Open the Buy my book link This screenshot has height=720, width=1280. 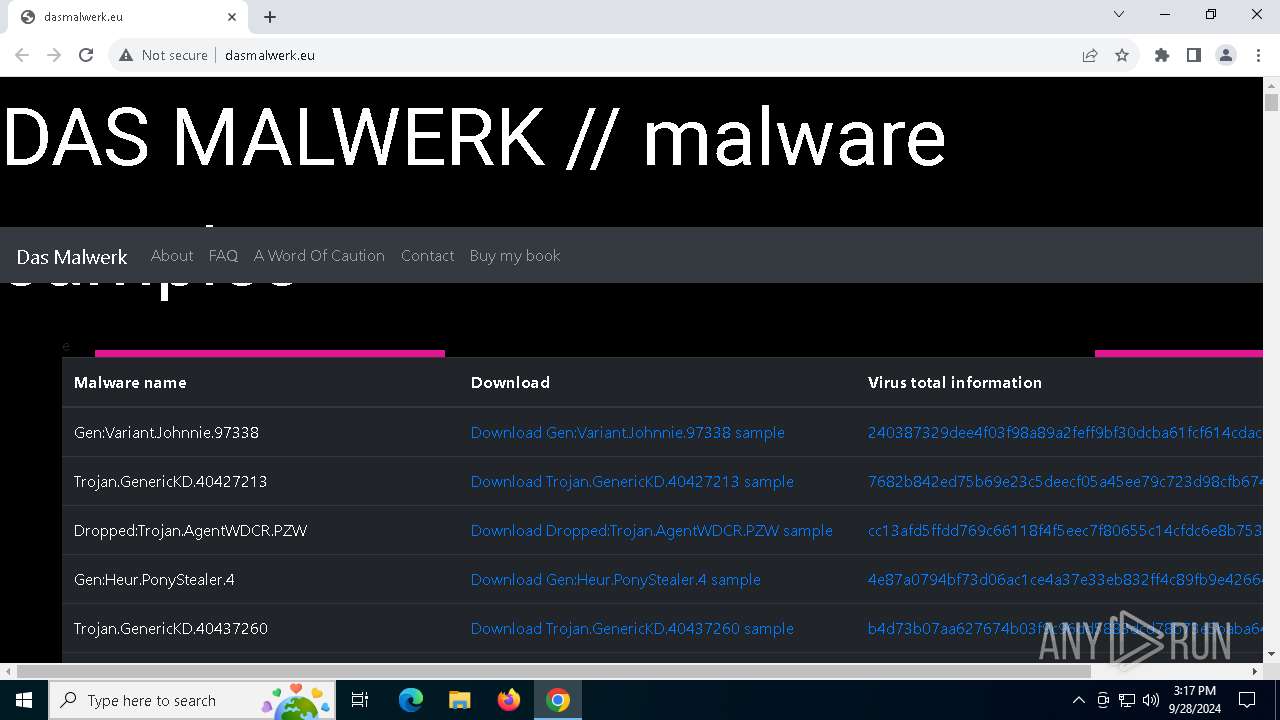click(x=515, y=256)
